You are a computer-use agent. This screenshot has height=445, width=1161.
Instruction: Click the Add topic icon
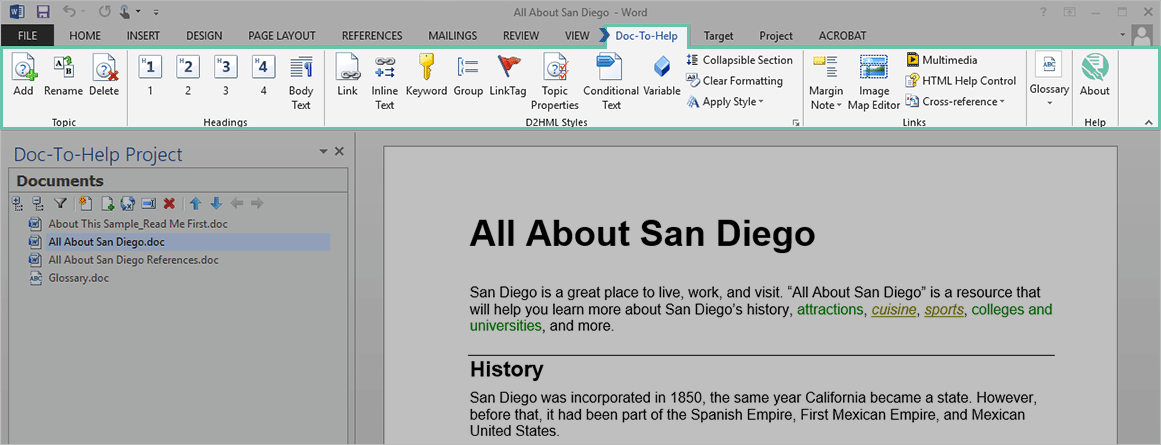click(x=23, y=68)
